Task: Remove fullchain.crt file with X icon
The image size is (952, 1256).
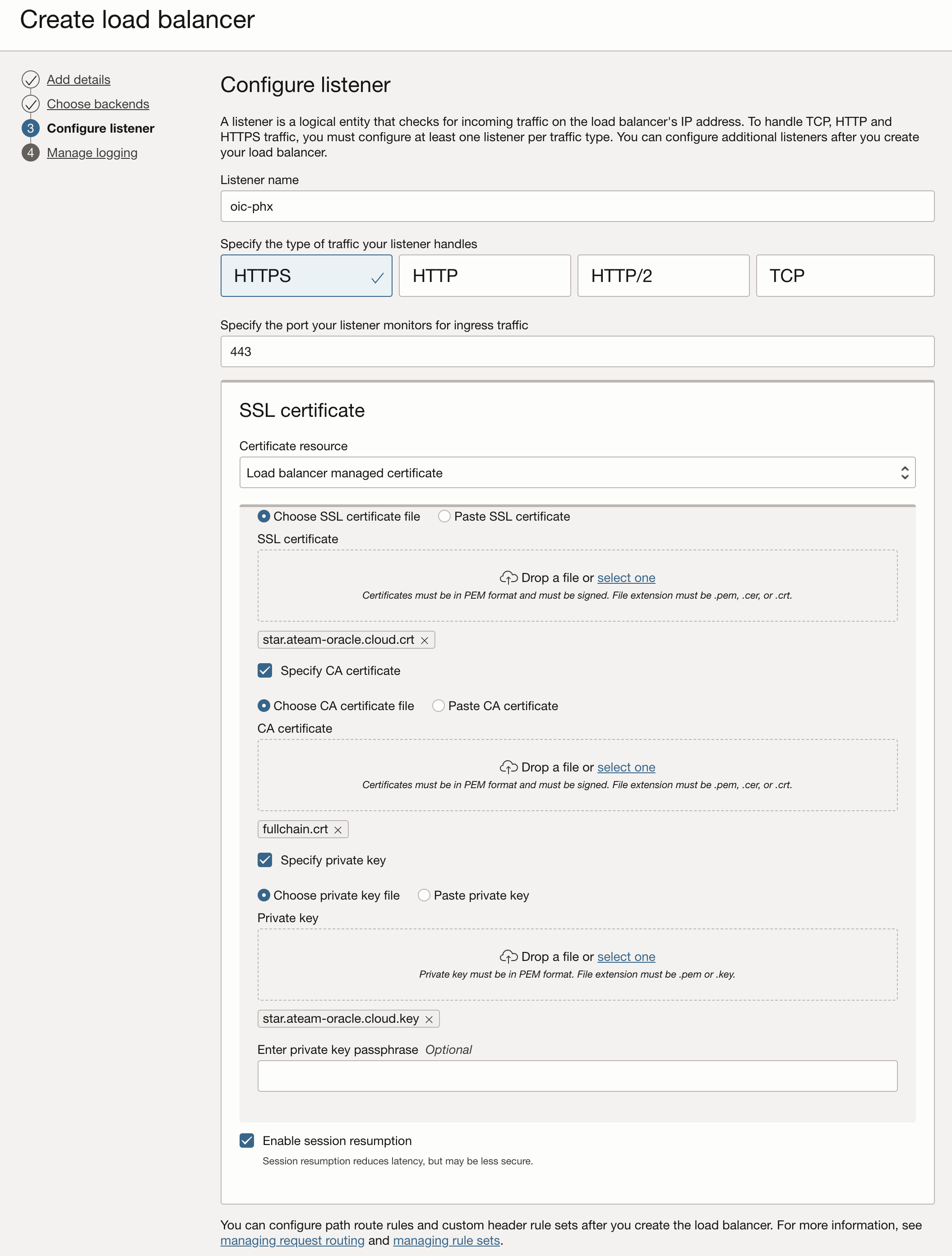Action: [x=338, y=830]
